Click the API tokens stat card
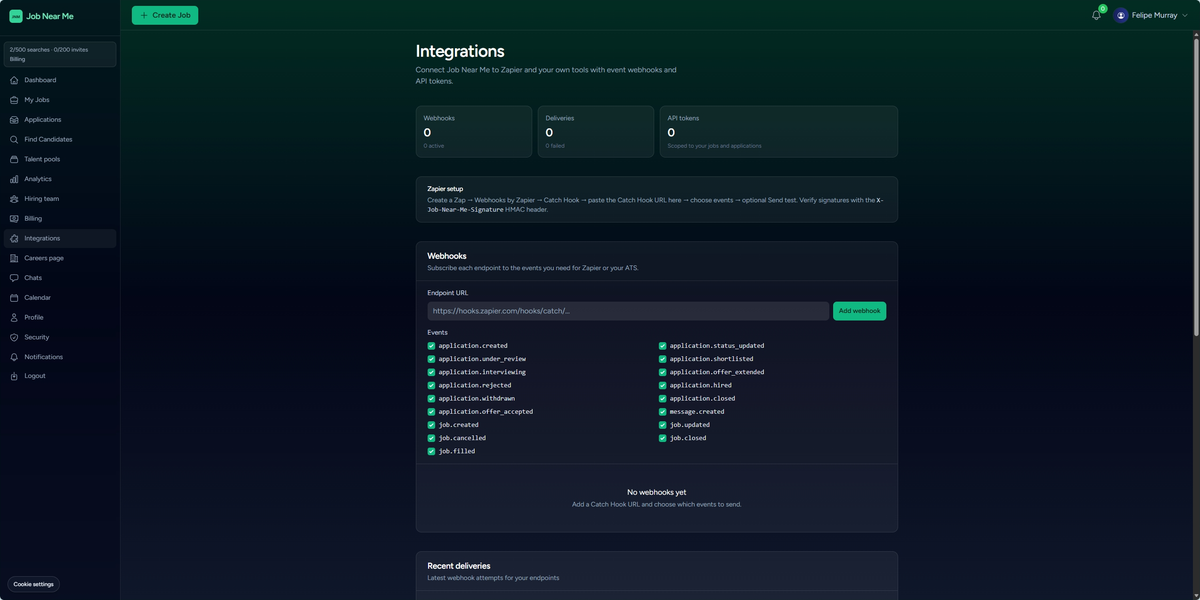 click(779, 132)
